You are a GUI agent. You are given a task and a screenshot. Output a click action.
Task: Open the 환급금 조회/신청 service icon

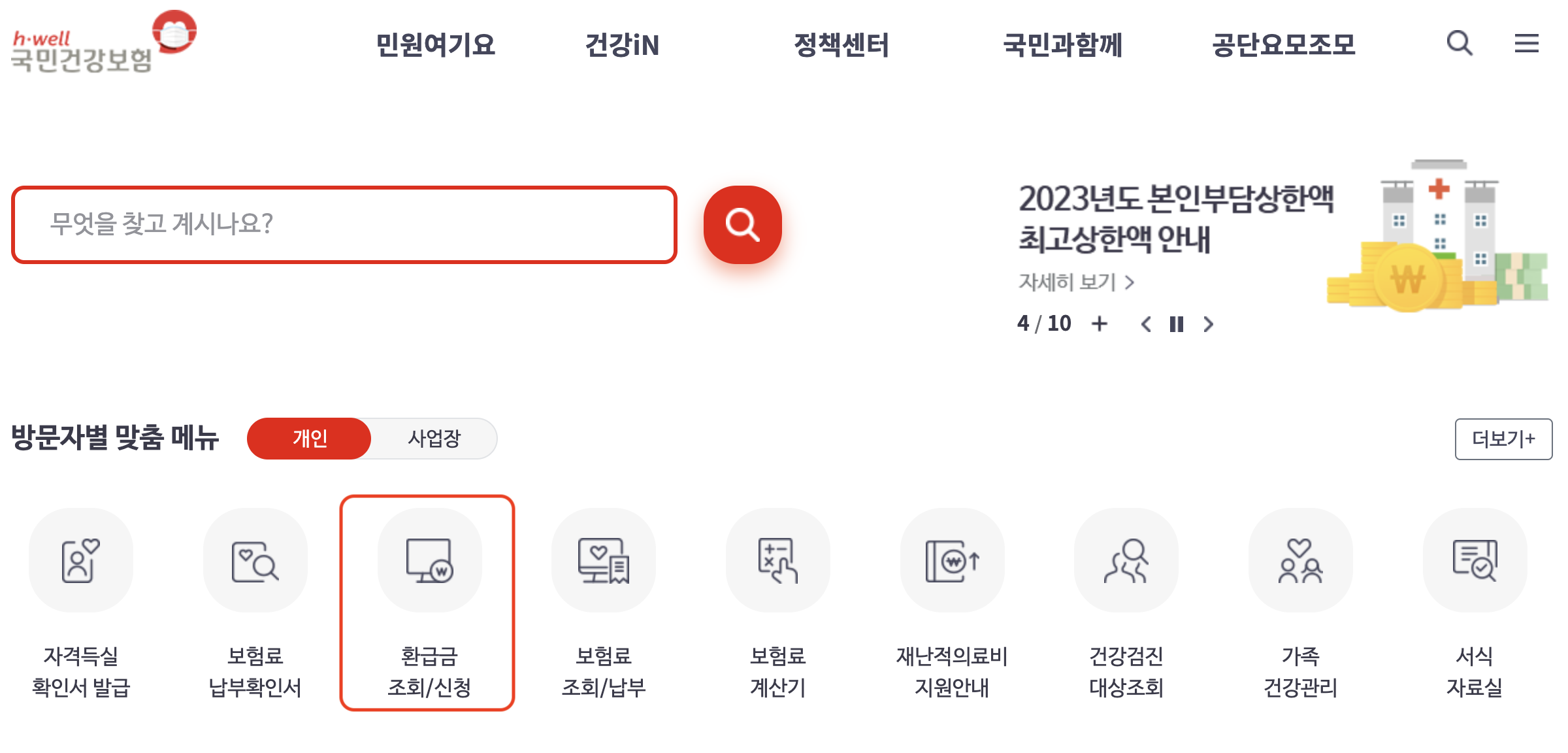pos(428,561)
